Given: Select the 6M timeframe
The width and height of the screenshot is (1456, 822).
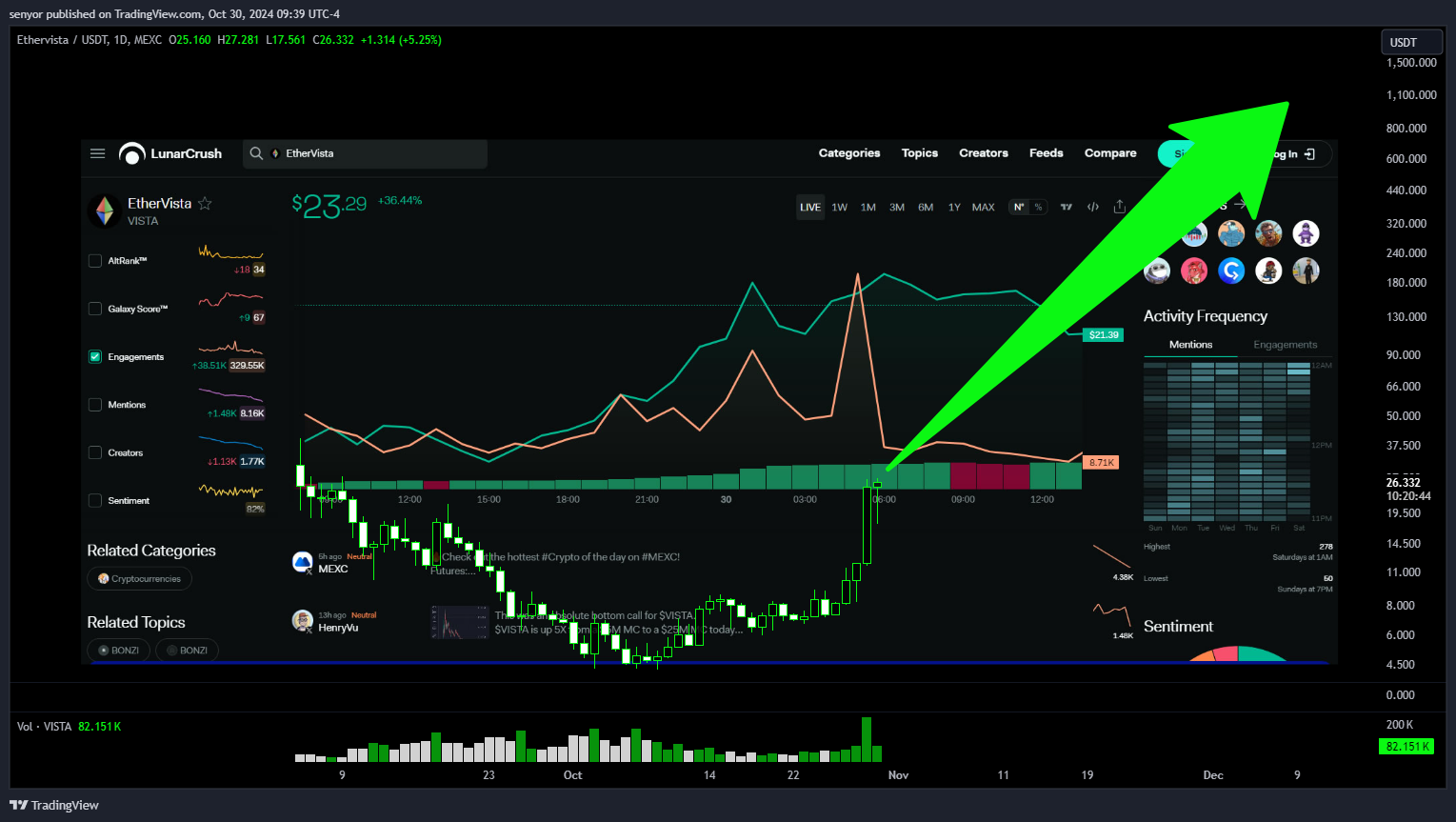Looking at the screenshot, I should [x=926, y=208].
